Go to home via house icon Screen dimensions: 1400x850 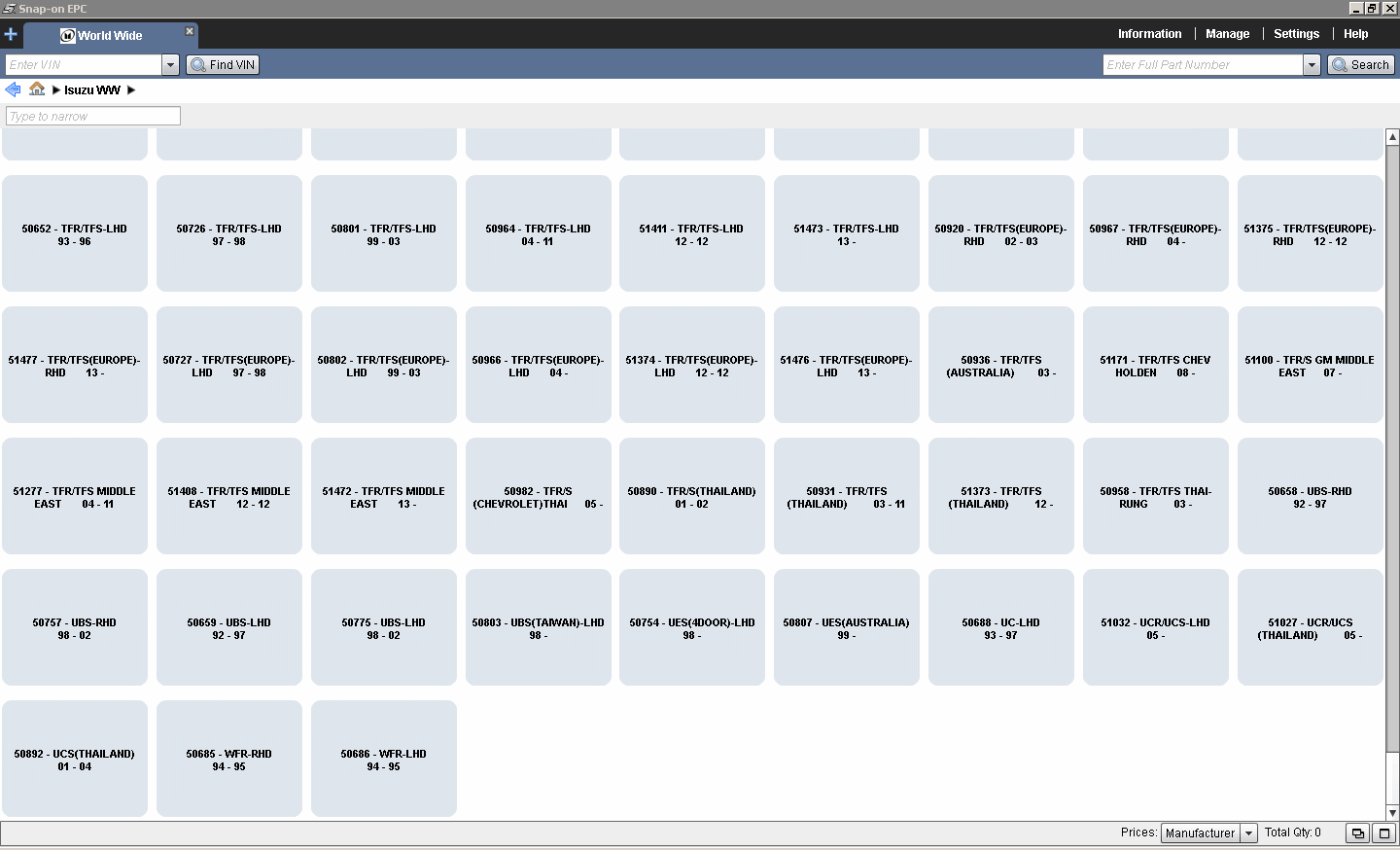37,89
